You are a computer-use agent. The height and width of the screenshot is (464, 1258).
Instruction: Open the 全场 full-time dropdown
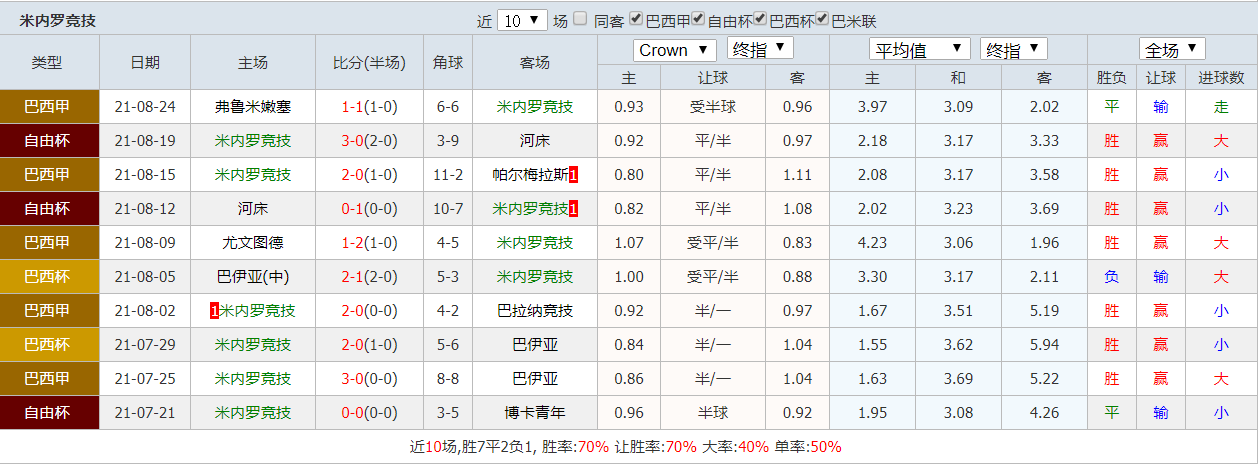(x=1172, y=50)
